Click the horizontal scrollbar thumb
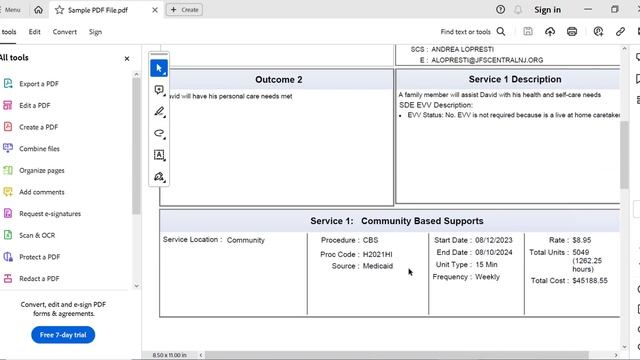Image resolution: width=640 pixels, height=360 pixels. (396, 355)
